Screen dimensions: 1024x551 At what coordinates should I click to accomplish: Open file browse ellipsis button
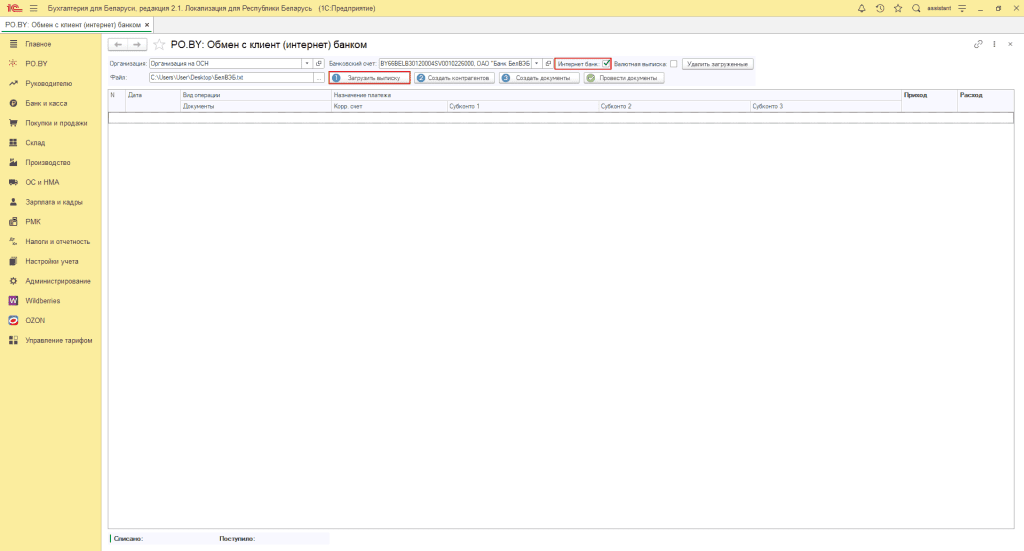pos(319,78)
